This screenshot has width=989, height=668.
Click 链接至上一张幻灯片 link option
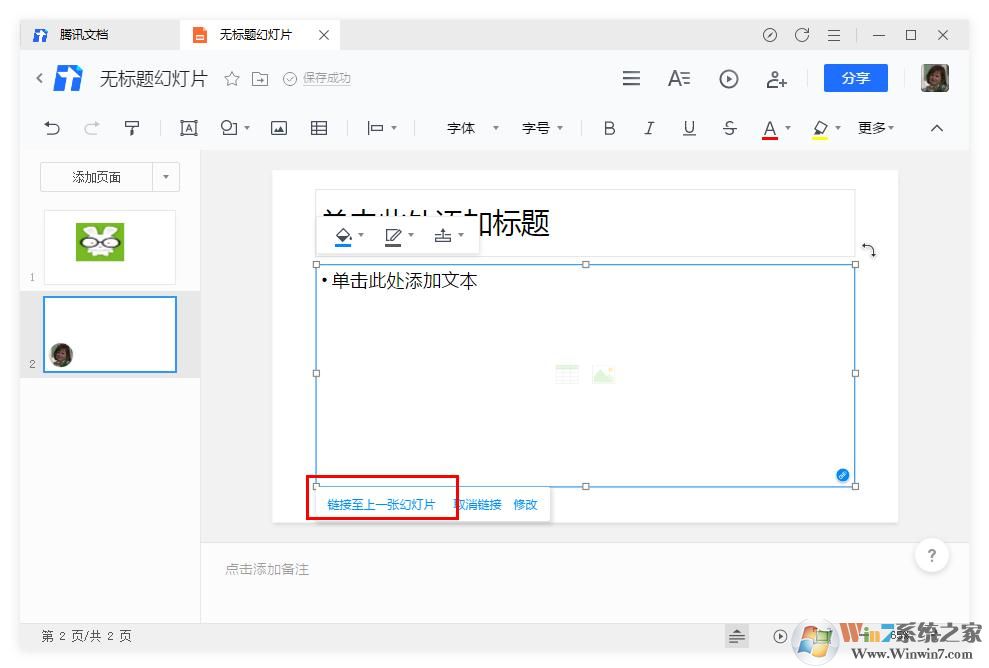coord(380,505)
